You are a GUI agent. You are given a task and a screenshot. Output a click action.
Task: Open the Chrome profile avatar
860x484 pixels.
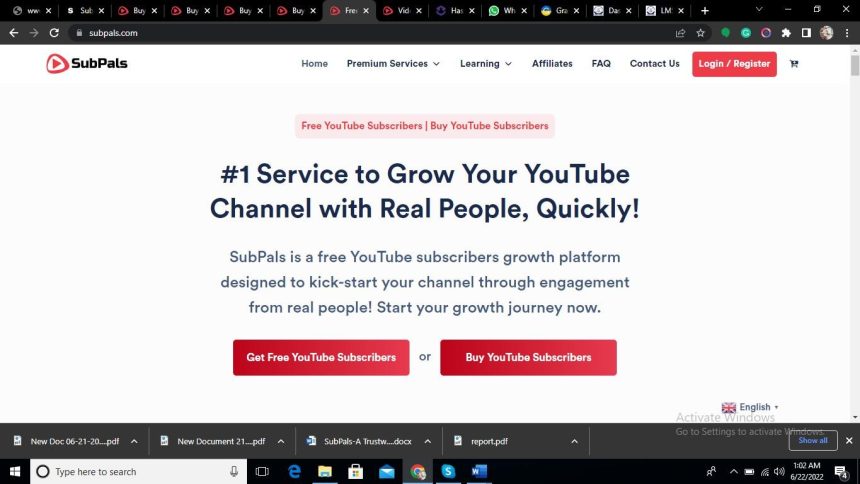point(827,33)
